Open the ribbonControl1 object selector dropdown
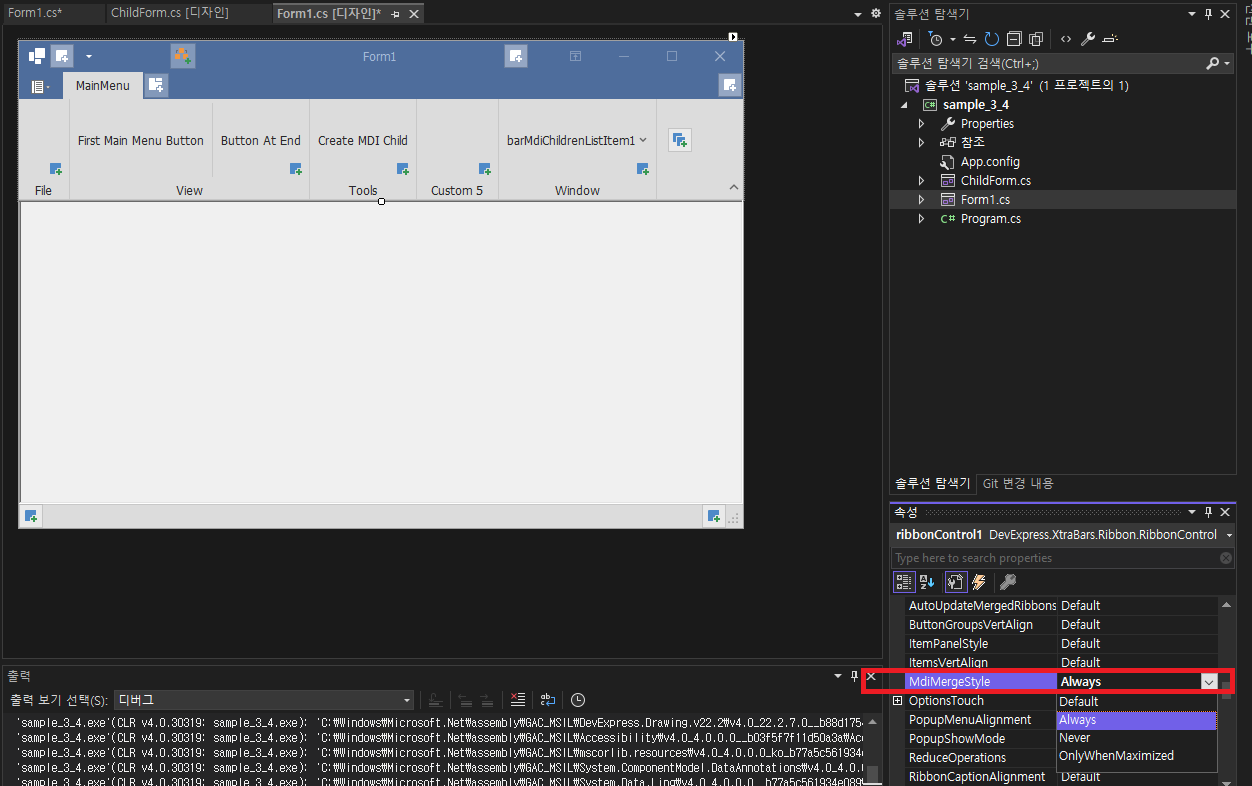This screenshot has height=786, width=1252. [x=1229, y=535]
